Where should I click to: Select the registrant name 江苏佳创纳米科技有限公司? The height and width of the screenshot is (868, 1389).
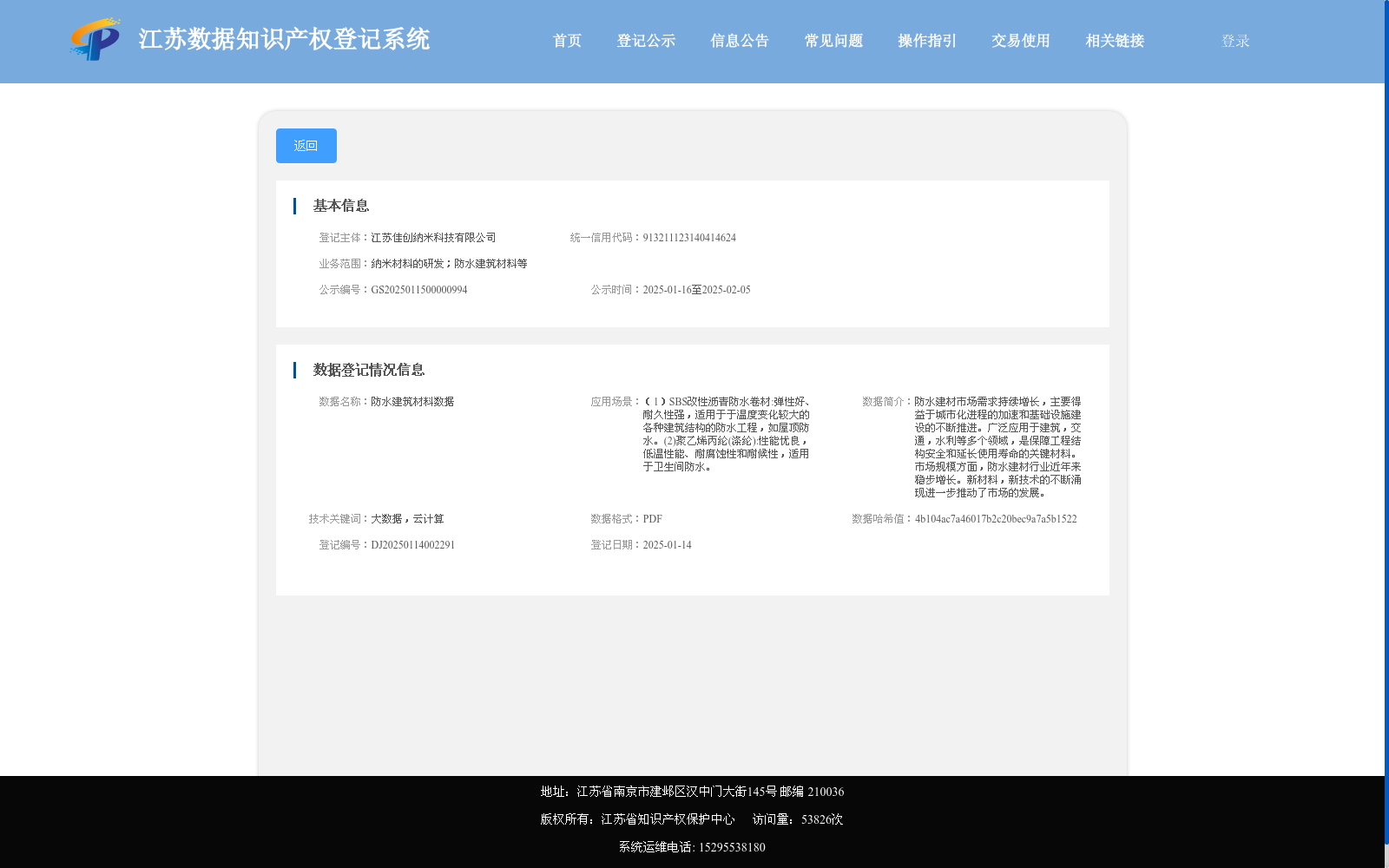[x=433, y=238]
